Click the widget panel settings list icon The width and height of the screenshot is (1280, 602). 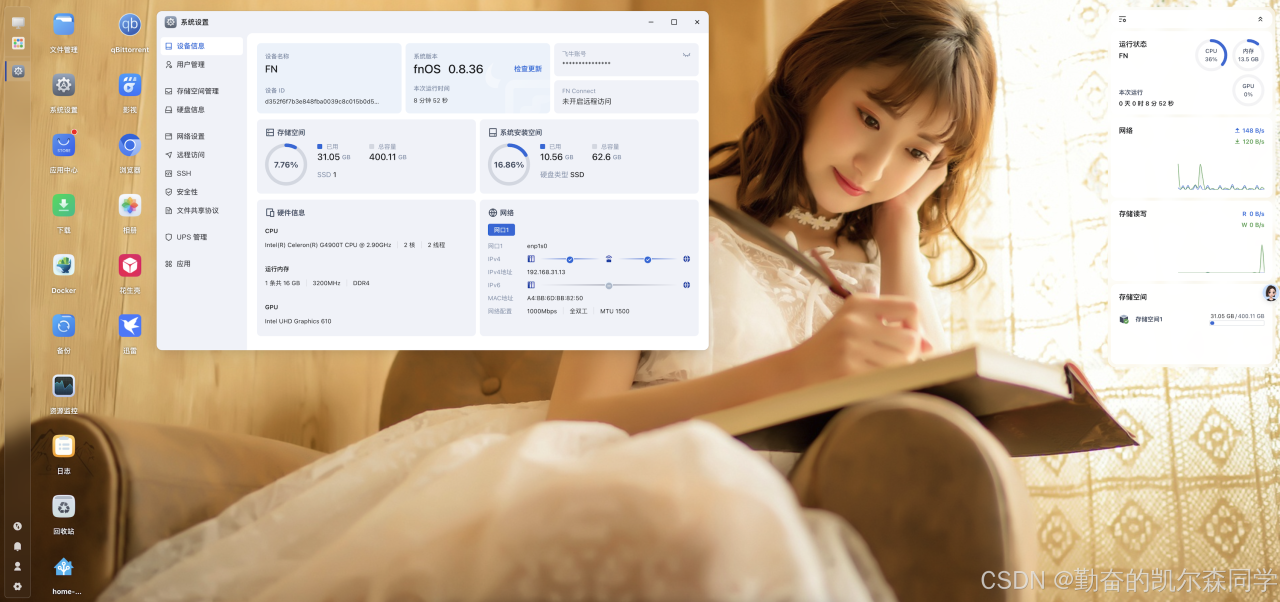click(x=1123, y=19)
